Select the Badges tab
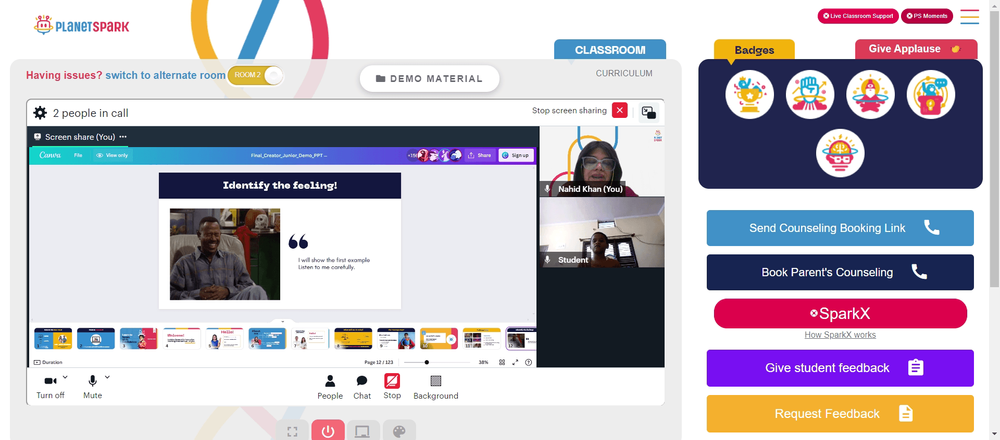 (x=754, y=50)
